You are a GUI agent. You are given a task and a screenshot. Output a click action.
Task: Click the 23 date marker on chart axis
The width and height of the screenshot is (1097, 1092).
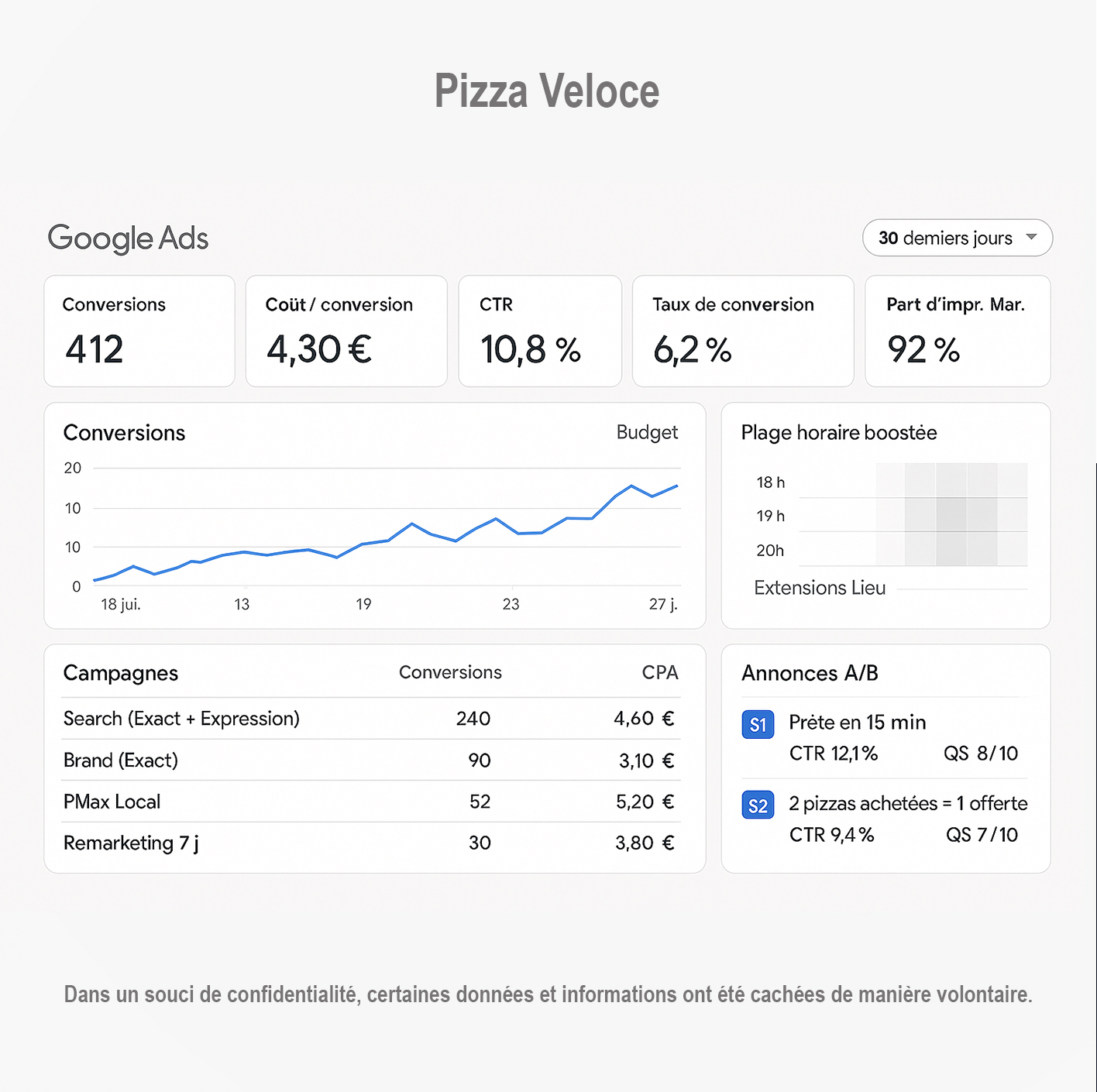point(511,604)
